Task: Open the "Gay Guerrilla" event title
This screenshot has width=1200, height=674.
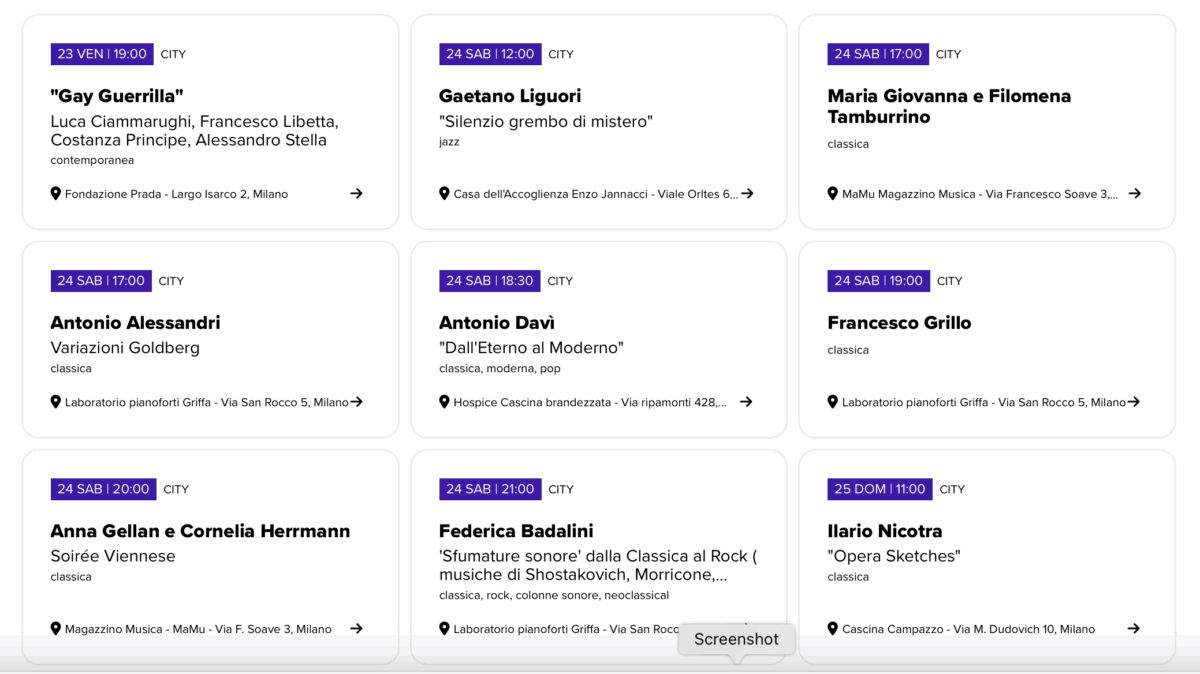Action: tap(117, 96)
